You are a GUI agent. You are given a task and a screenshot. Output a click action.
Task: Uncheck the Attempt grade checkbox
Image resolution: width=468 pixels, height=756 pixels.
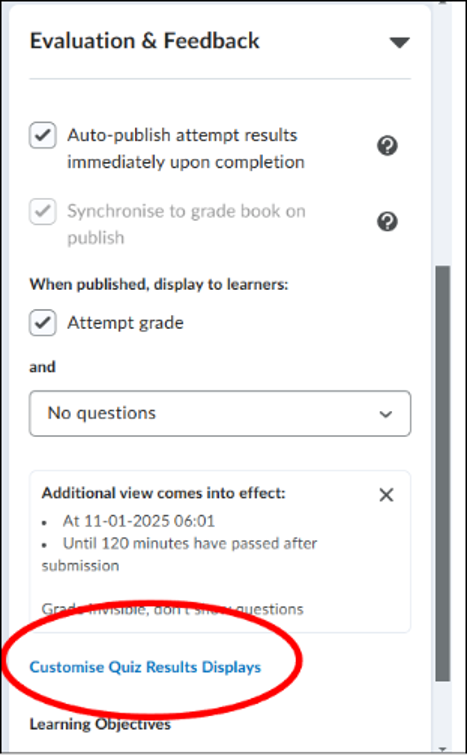(43, 323)
